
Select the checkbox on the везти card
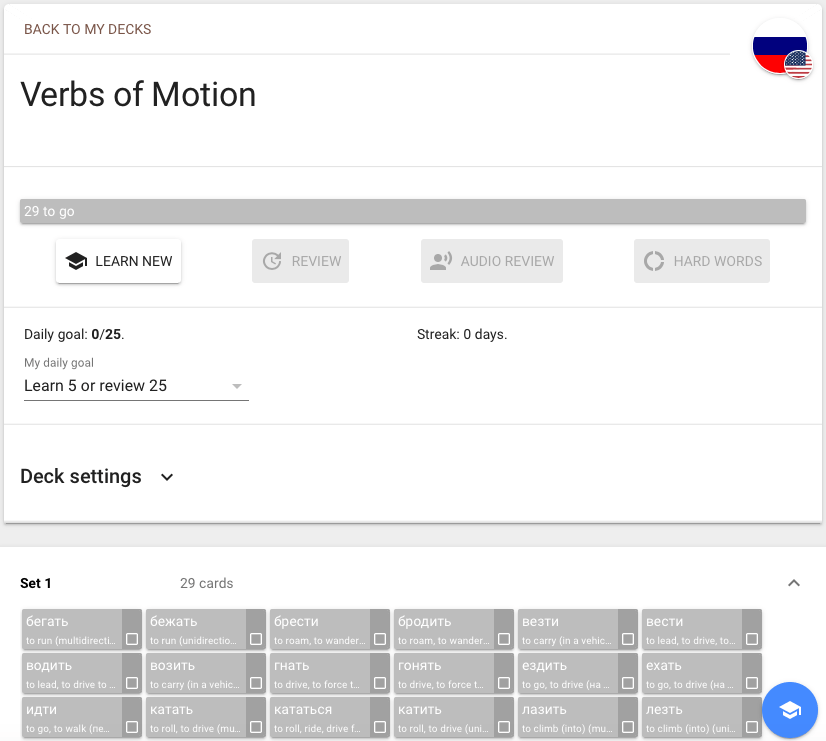(x=628, y=639)
